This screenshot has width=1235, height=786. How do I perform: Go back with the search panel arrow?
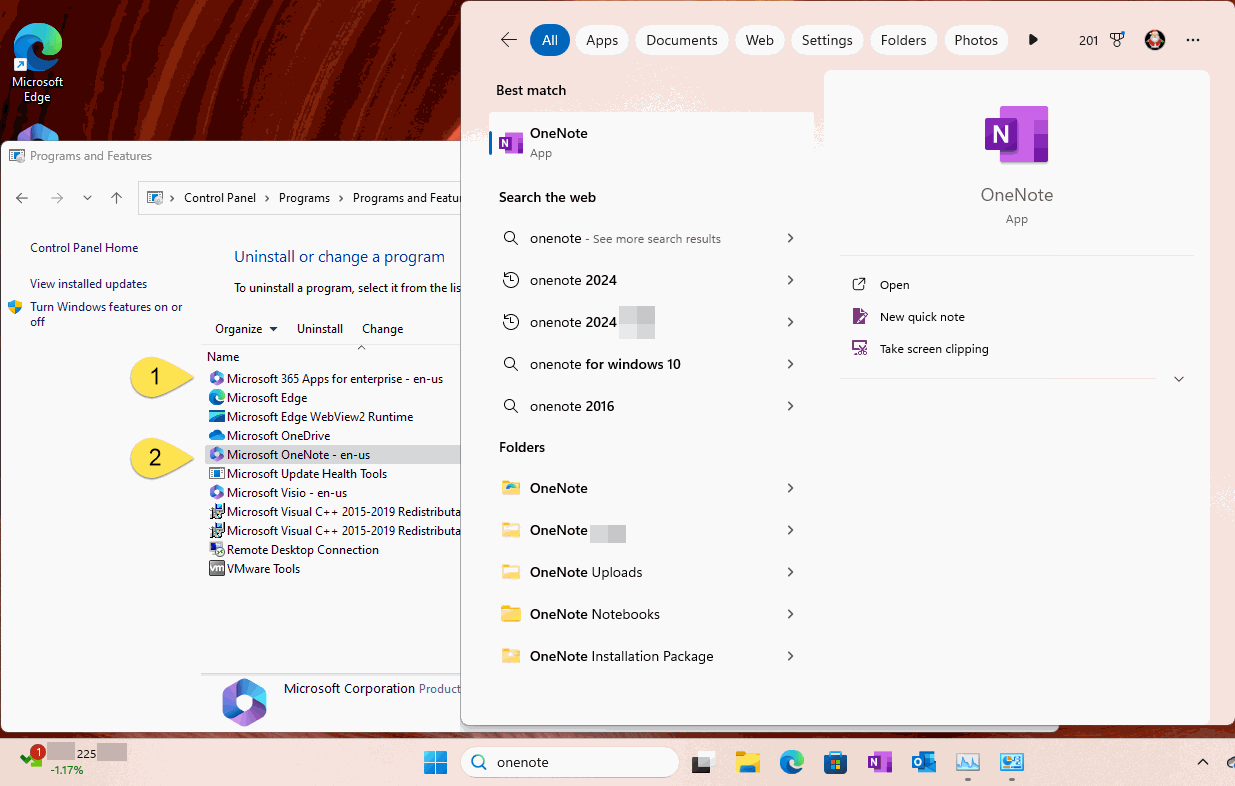click(x=509, y=40)
